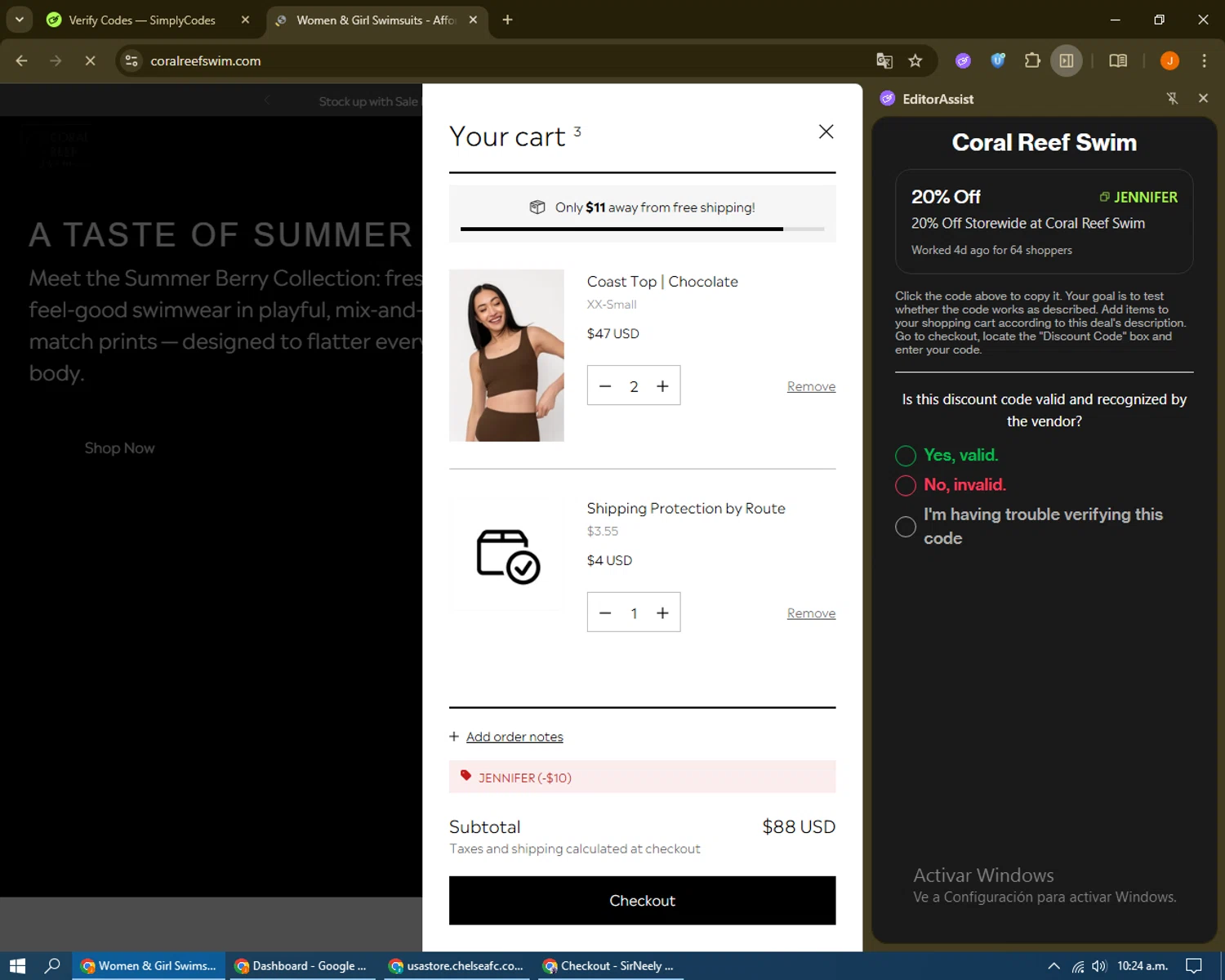
Task: Open Windows taskbar search
Action: click(52, 966)
